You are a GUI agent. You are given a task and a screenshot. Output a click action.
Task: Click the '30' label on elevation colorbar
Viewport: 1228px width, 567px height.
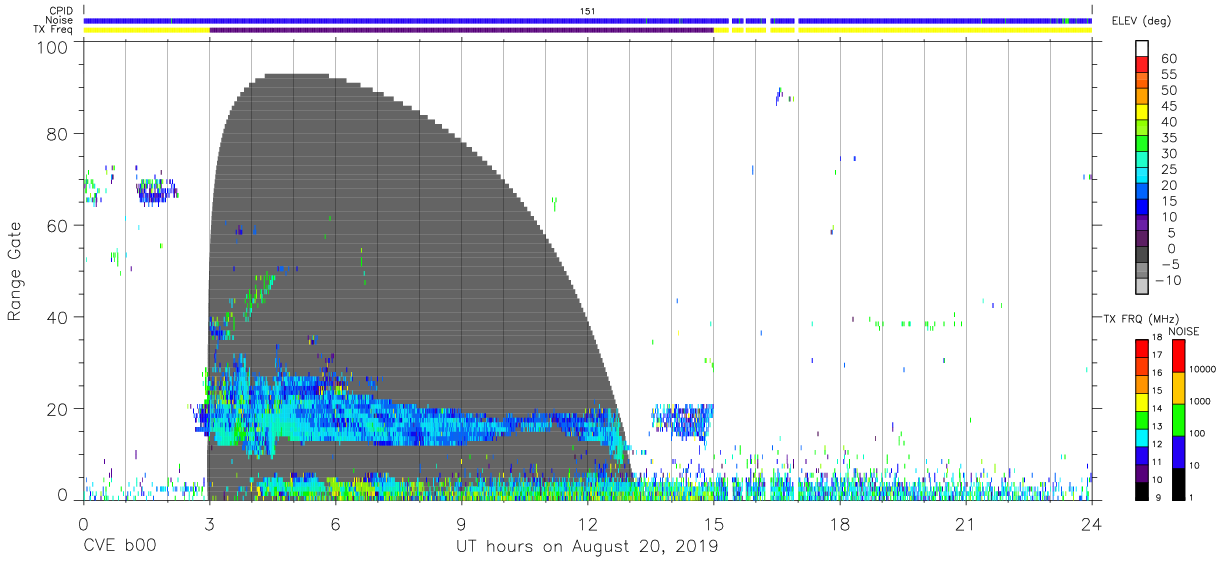pyautogui.click(x=1168, y=154)
